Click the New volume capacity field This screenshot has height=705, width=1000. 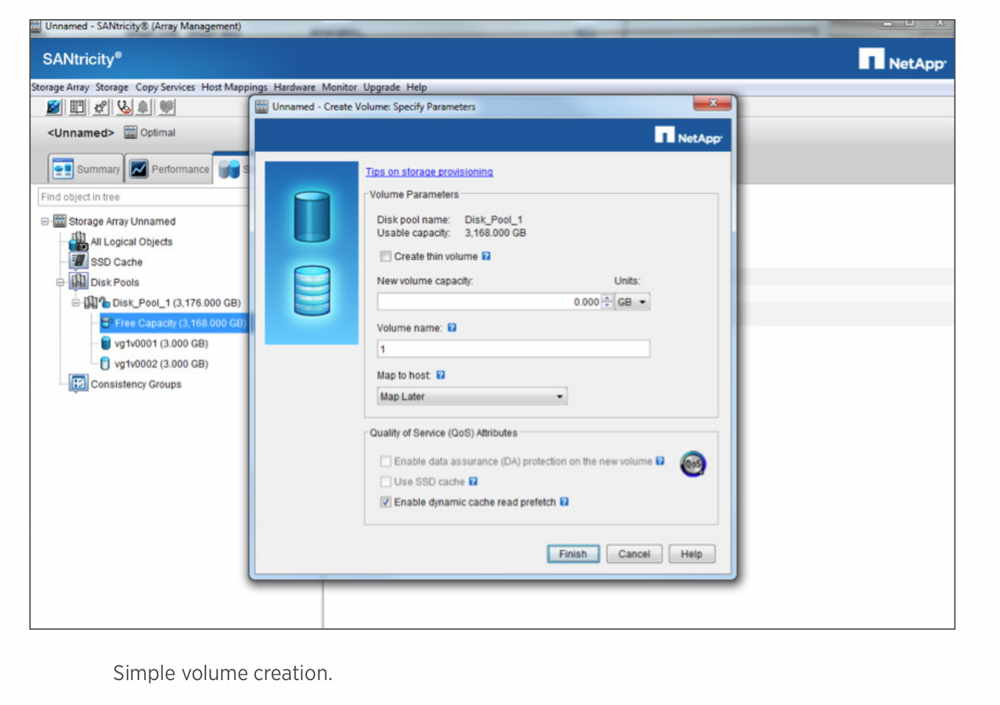click(489, 302)
